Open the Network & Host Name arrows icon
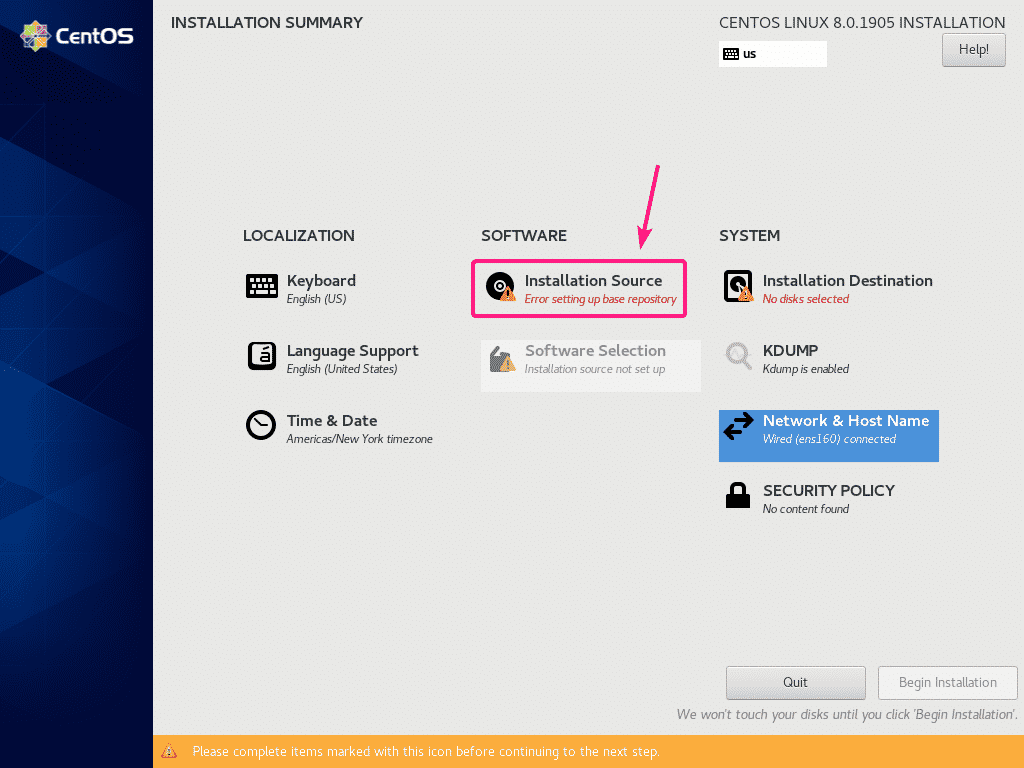The height and width of the screenshot is (768, 1024). (738, 427)
